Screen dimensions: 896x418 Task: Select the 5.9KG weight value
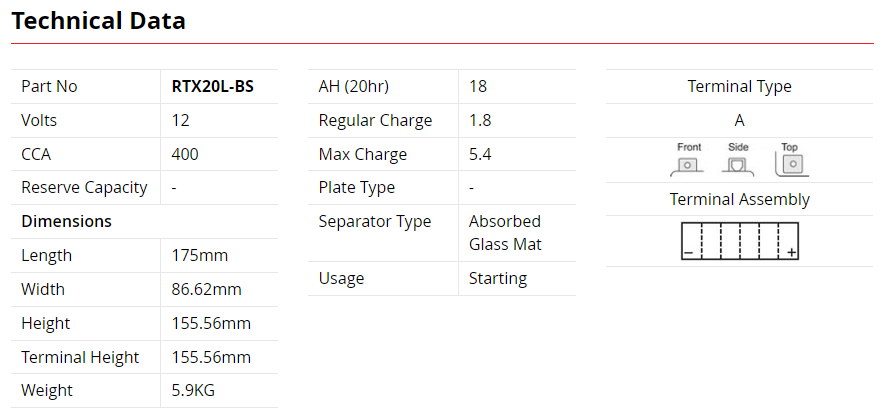click(x=193, y=391)
